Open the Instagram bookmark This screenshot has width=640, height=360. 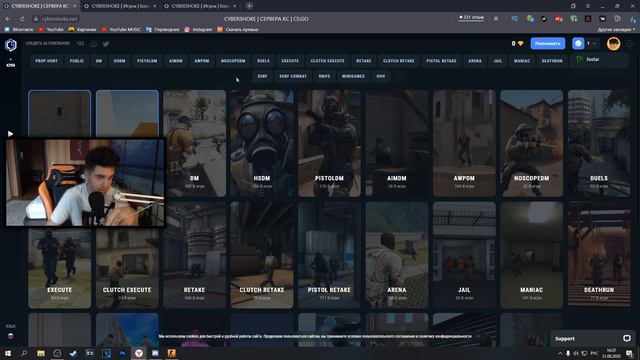198,29
